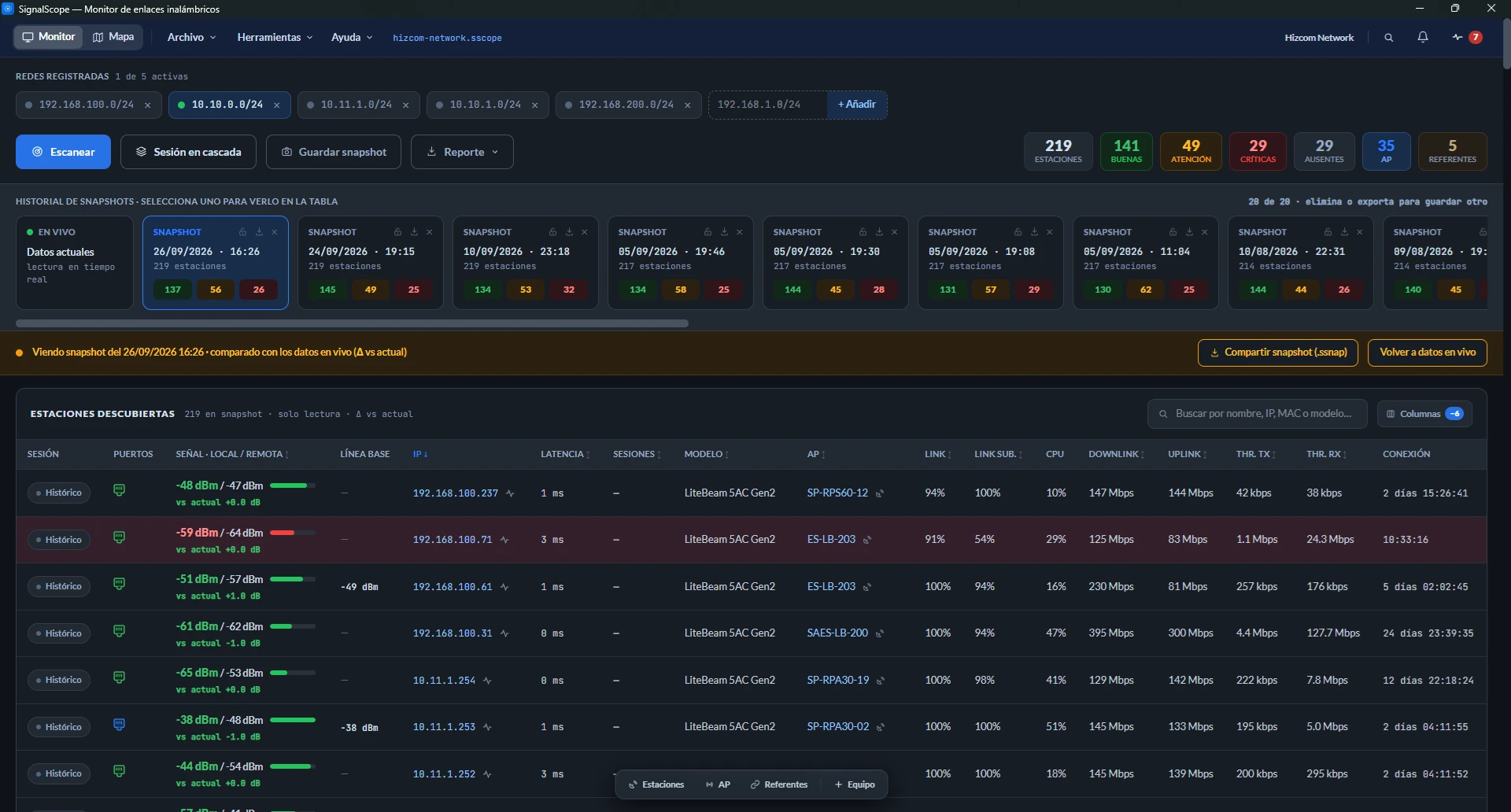Delete the 10/09/2026 23:18 snapshot
Screen dimensions: 1511x812
click(585, 232)
